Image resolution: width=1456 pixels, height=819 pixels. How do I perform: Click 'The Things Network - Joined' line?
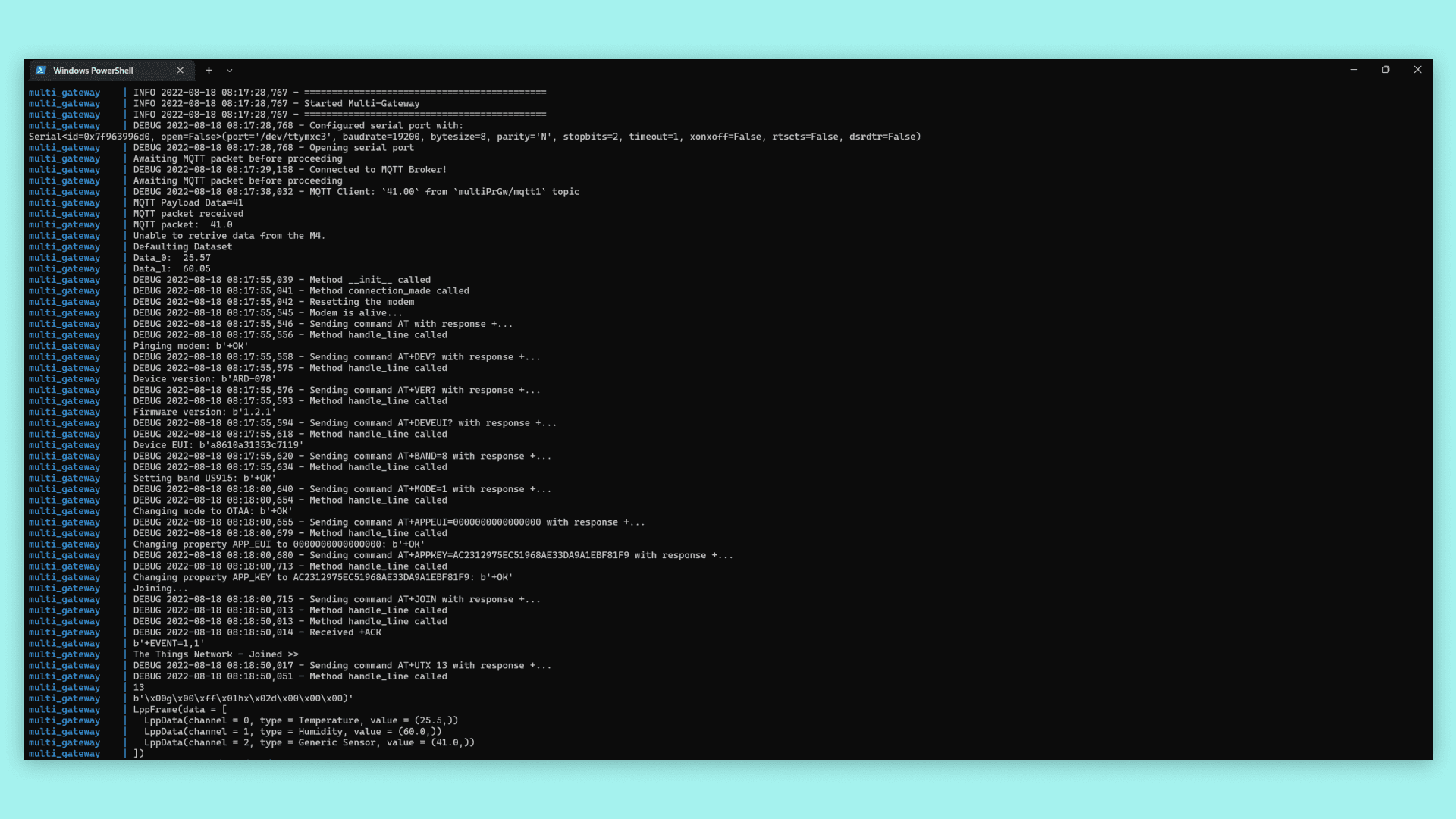point(215,654)
